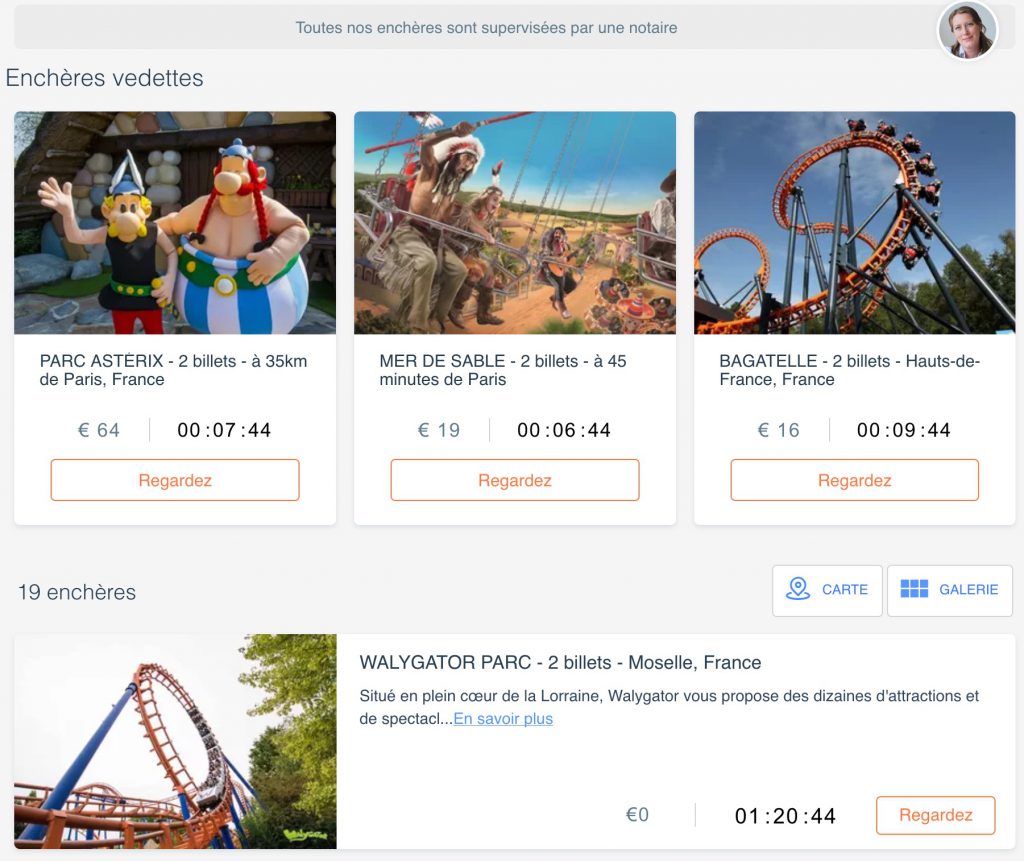Image resolution: width=1024 pixels, height=861 pixels.
Task: Click the '€ 16' price
Action: (x=778, y=430)
